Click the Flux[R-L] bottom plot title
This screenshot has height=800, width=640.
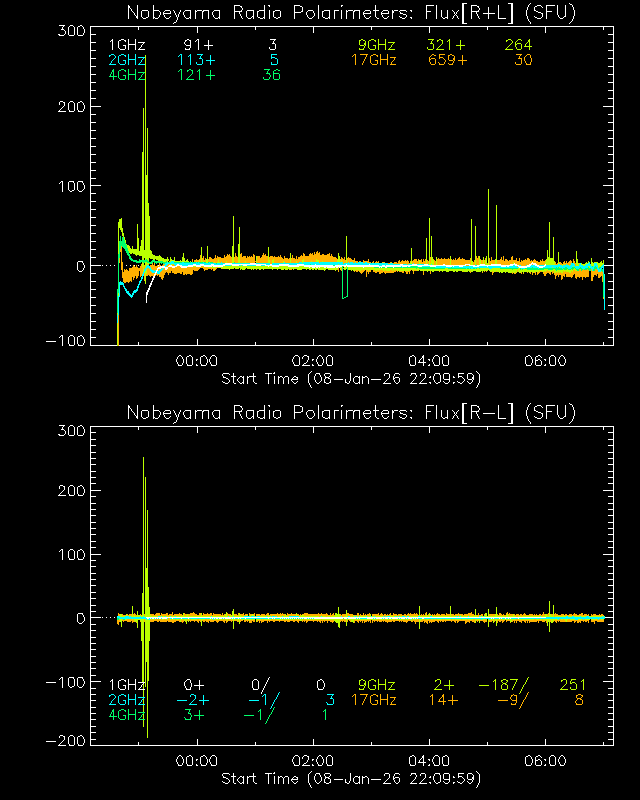click(351, 413)
